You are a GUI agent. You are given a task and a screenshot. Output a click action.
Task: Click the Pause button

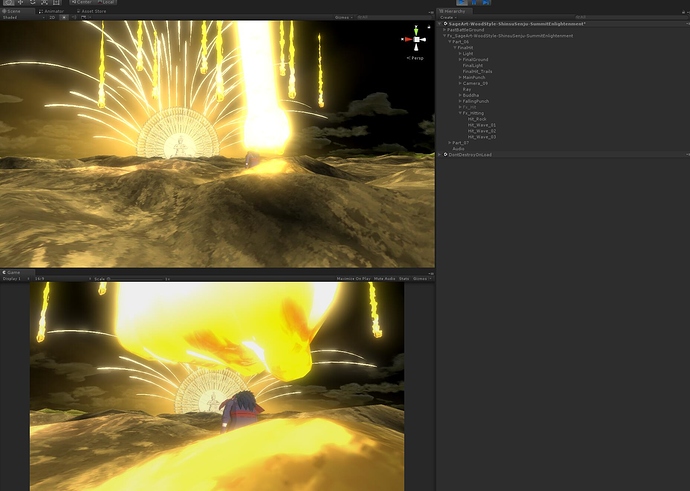pos(474,2)
